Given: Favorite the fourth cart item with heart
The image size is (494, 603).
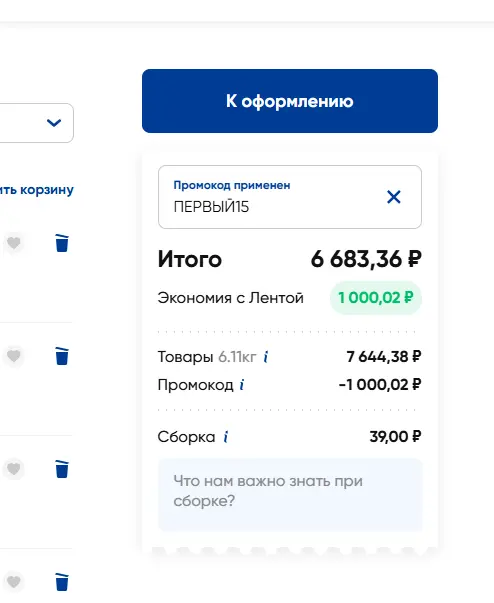Looking at the screenshot, I should point(14,582).
